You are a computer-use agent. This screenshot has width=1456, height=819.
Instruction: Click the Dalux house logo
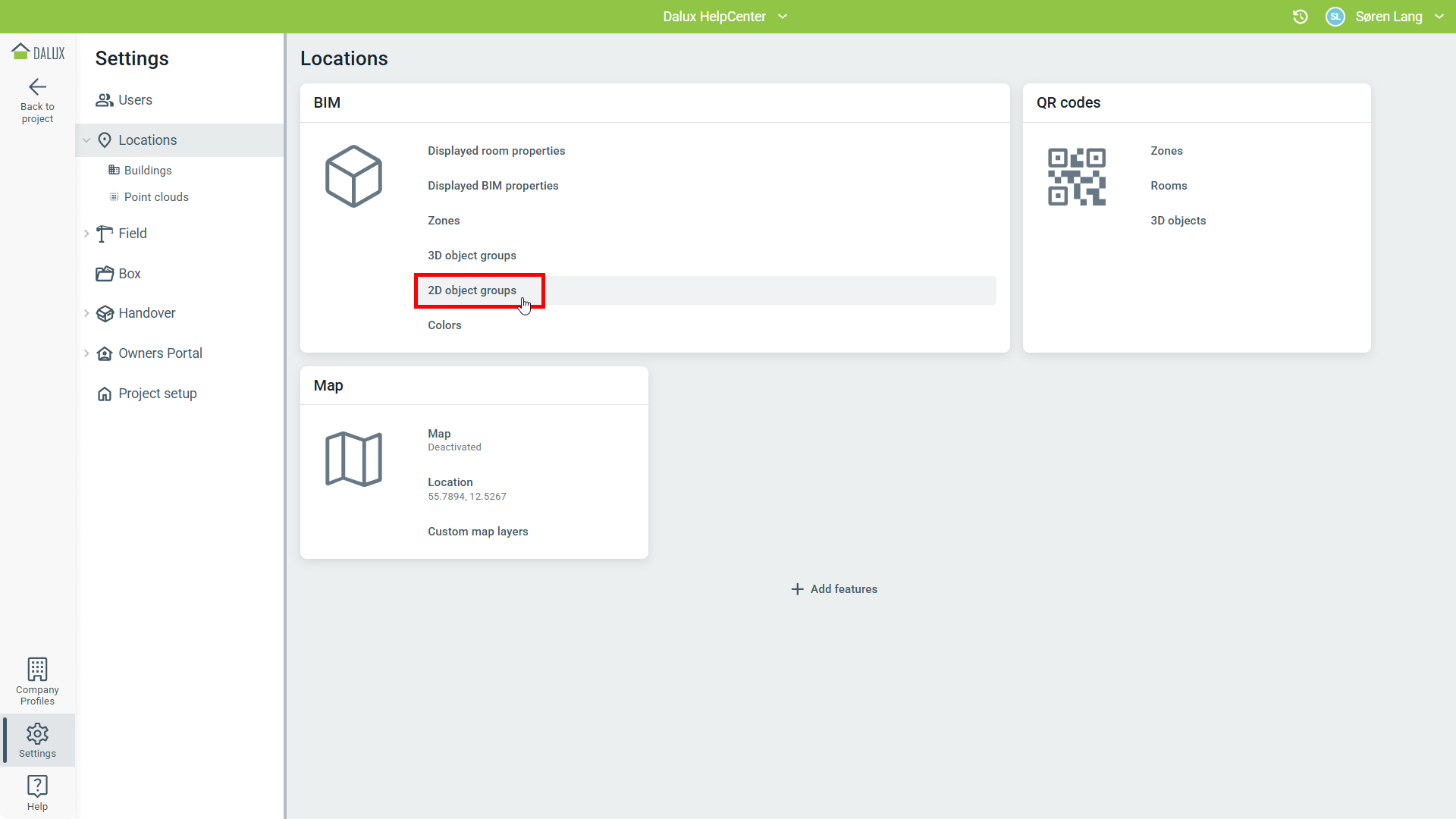point(21,52)
